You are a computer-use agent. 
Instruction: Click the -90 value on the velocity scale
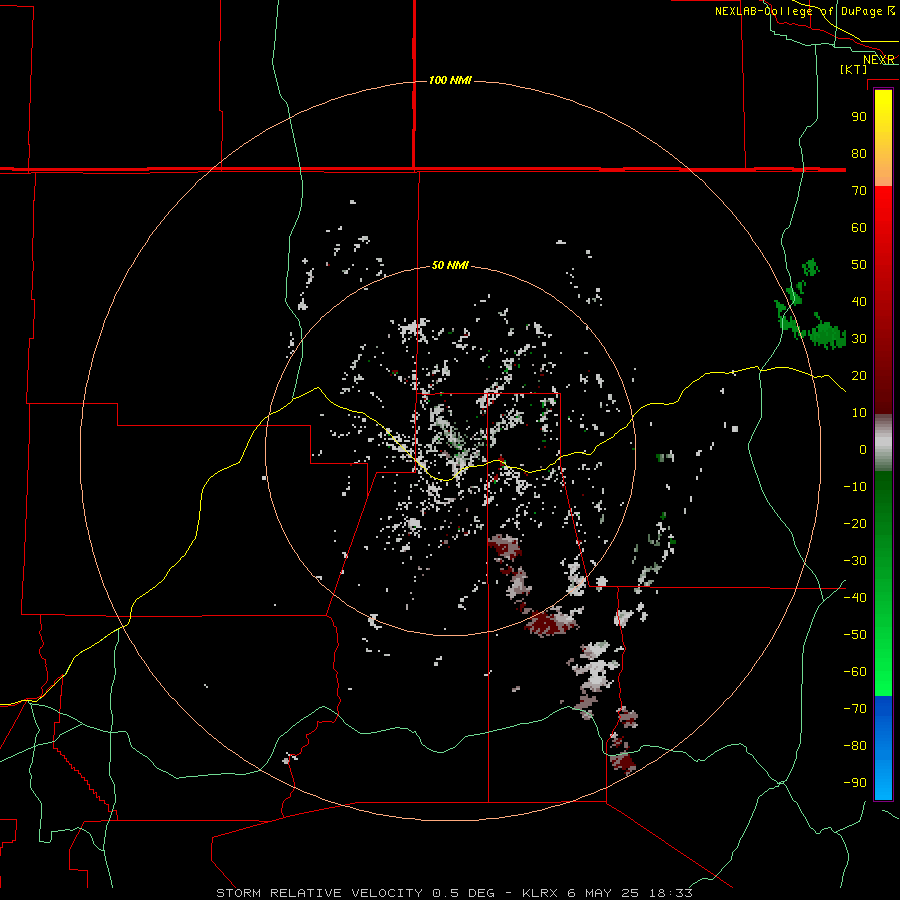(855, 783)
